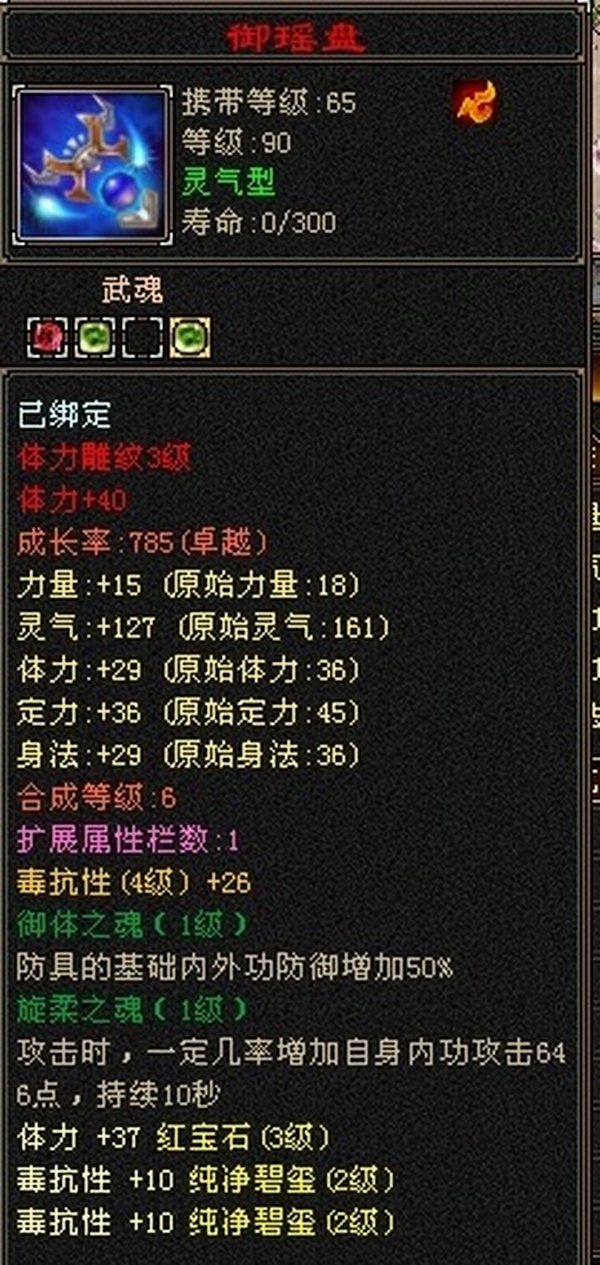Select the empty gem socket slot
The width and height of the screenshot is (600, 1265).
142,337
